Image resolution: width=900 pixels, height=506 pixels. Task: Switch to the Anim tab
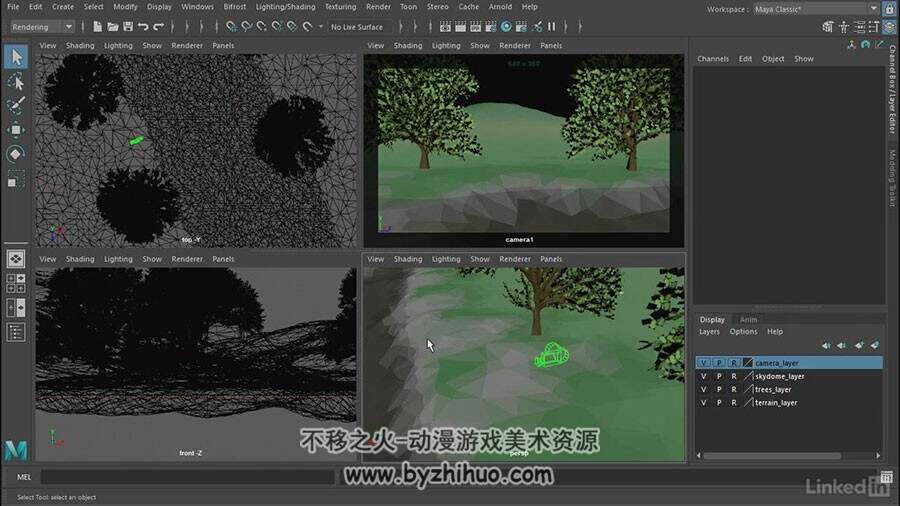(748, 320)
